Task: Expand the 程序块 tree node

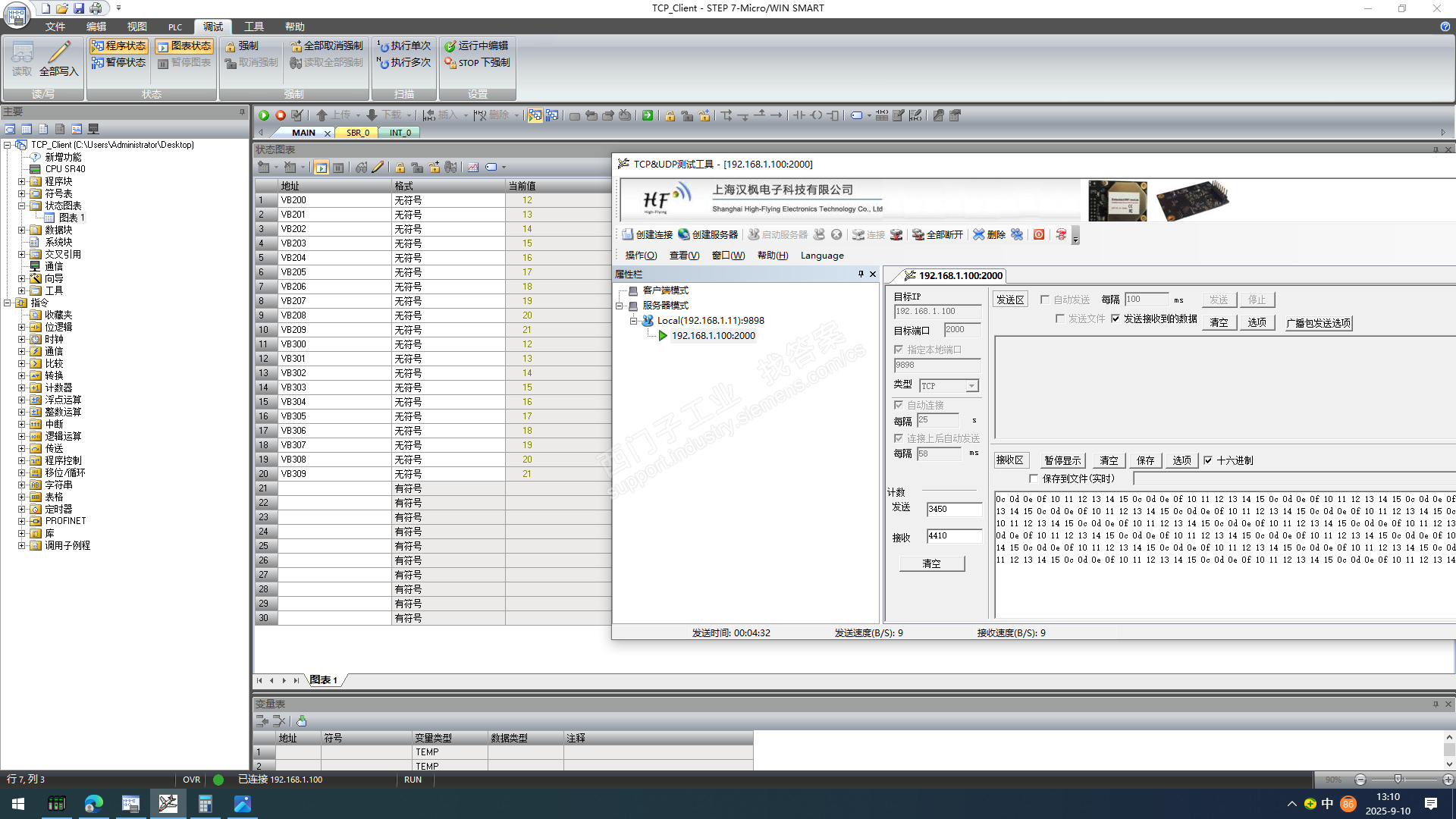Action: point(22,181)
